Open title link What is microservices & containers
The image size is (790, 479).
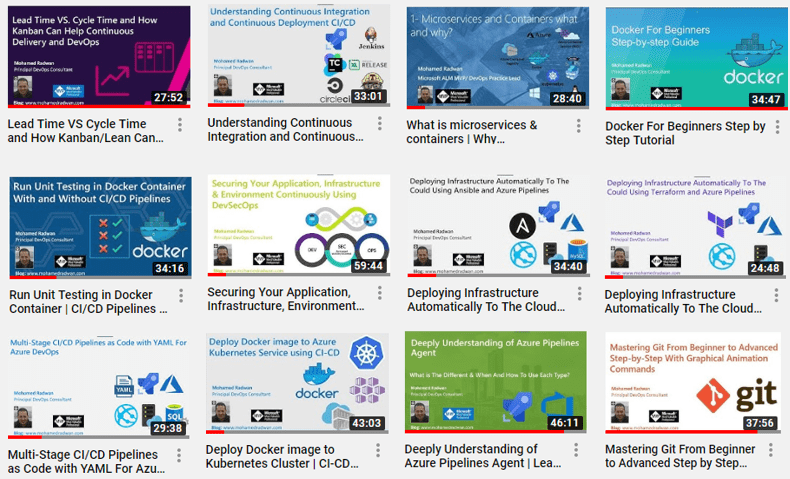[x=472, y=132]
